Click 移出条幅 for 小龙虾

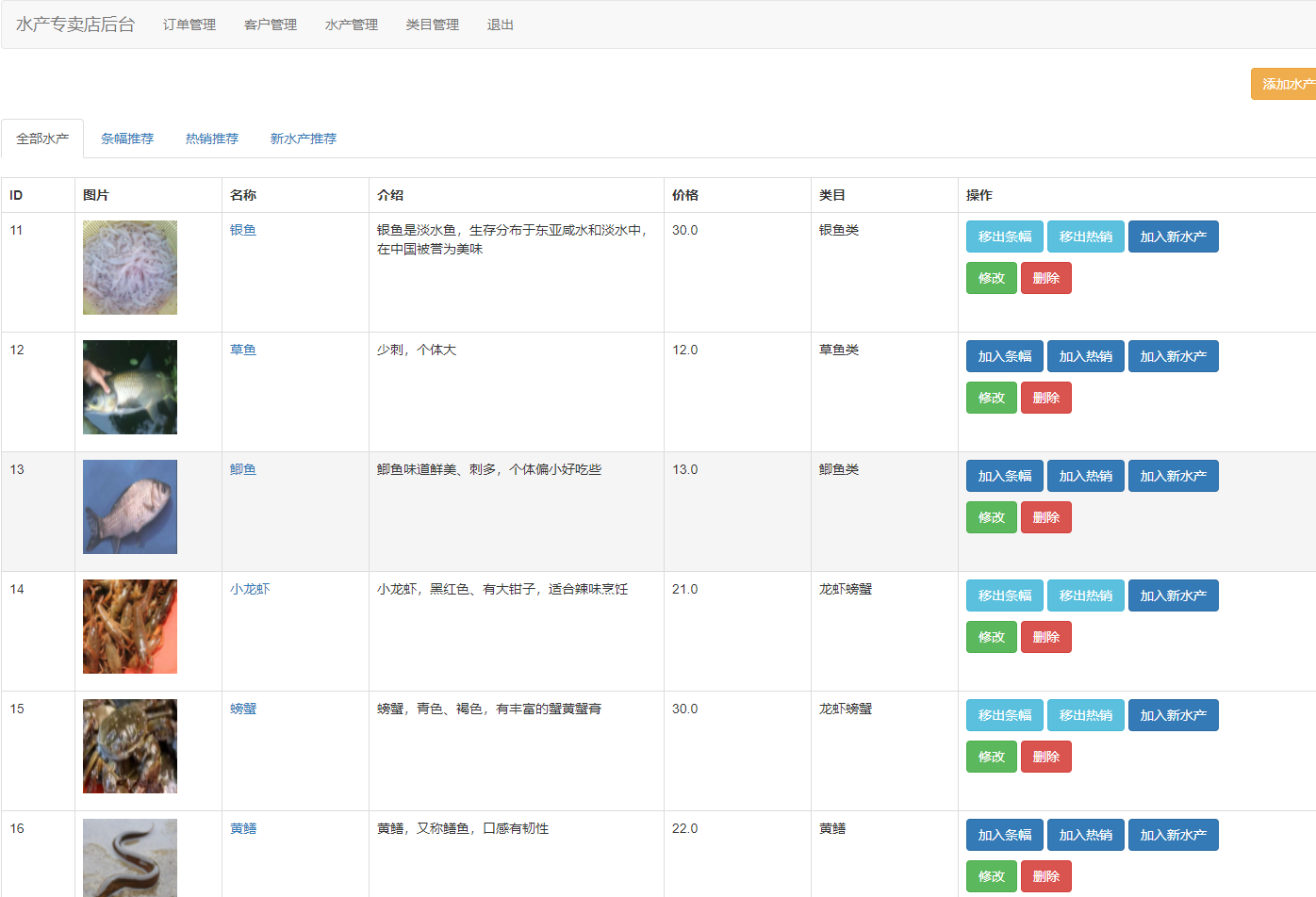point(1004,595)
